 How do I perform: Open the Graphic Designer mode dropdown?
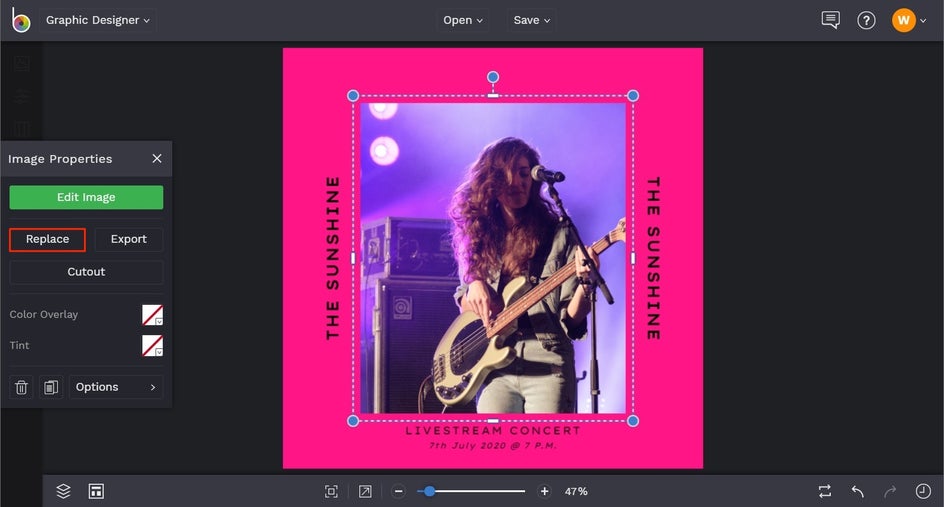point(98,20)
